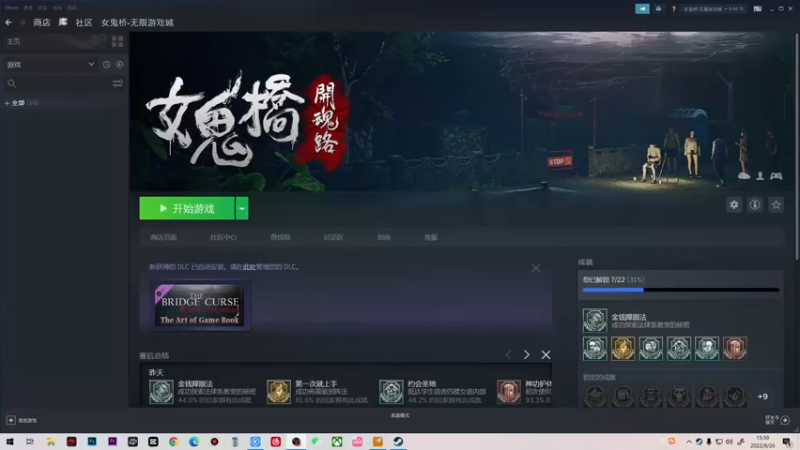Viewport: 800px width, 450px height.
Task: Open the announcements megaphone button
Action: [x=642, y=9]
